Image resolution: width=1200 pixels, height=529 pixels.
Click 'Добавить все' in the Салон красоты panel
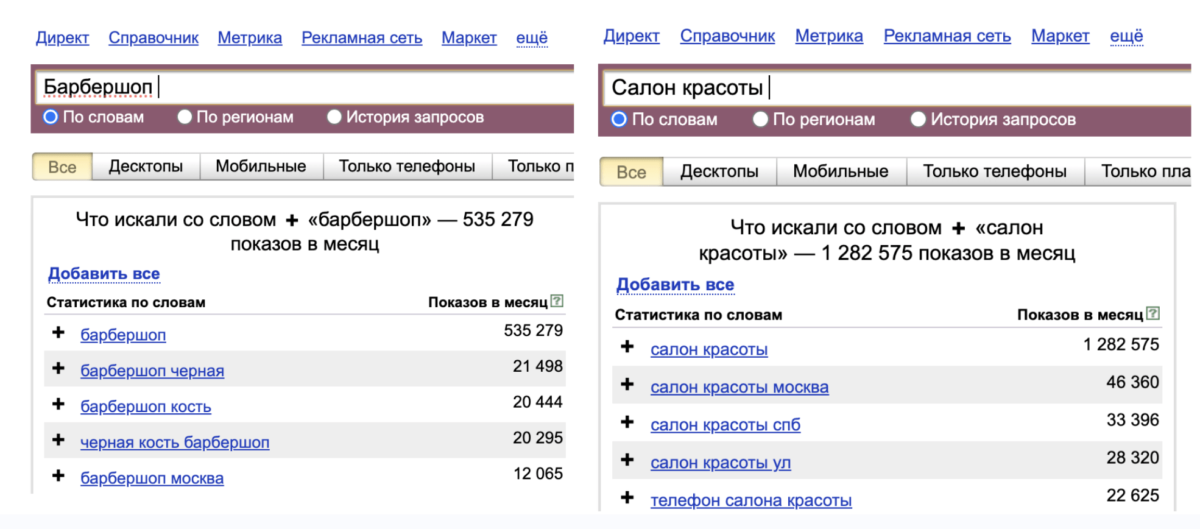point(675,285)
